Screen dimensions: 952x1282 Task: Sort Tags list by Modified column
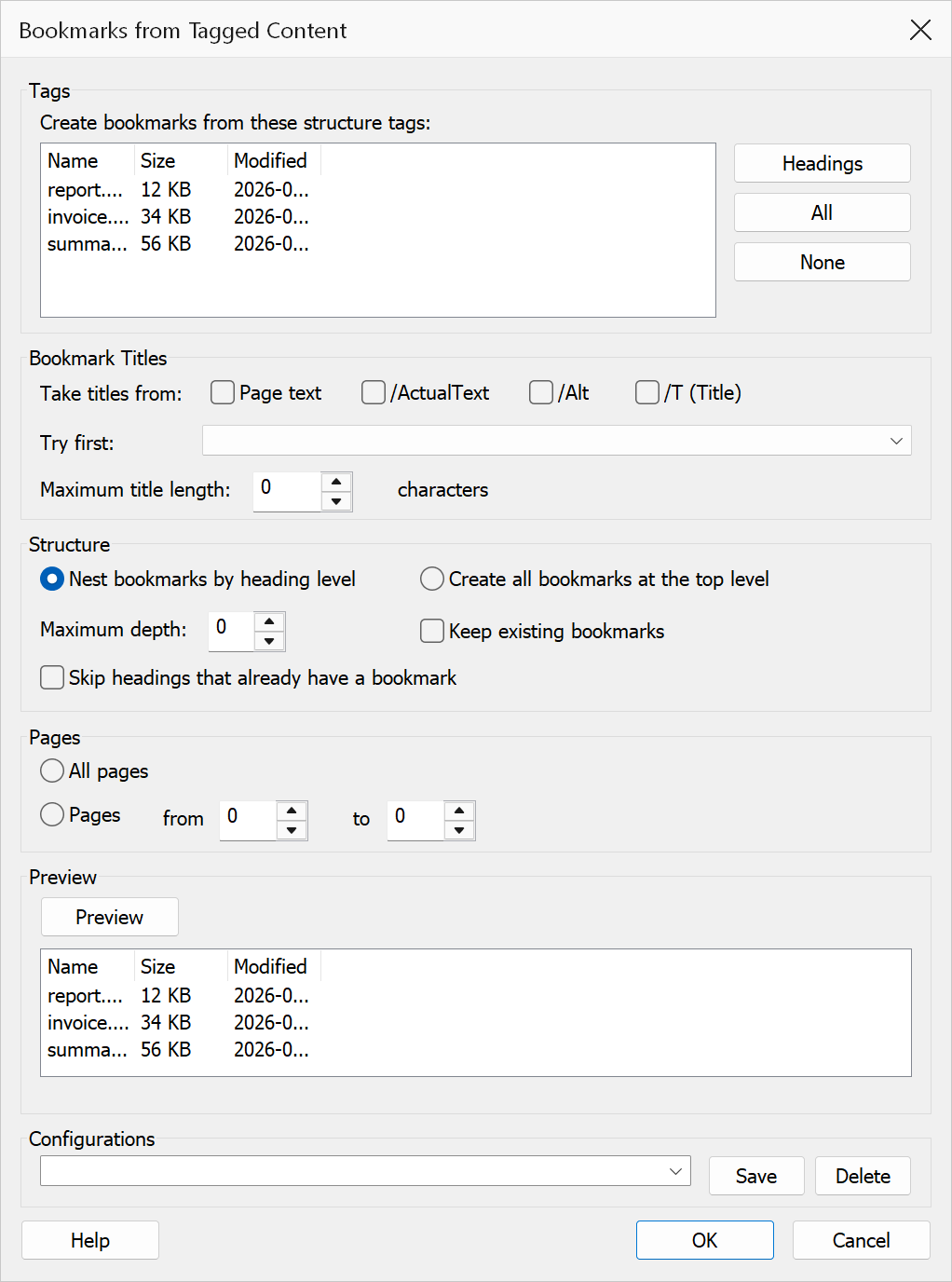(274, 160)
